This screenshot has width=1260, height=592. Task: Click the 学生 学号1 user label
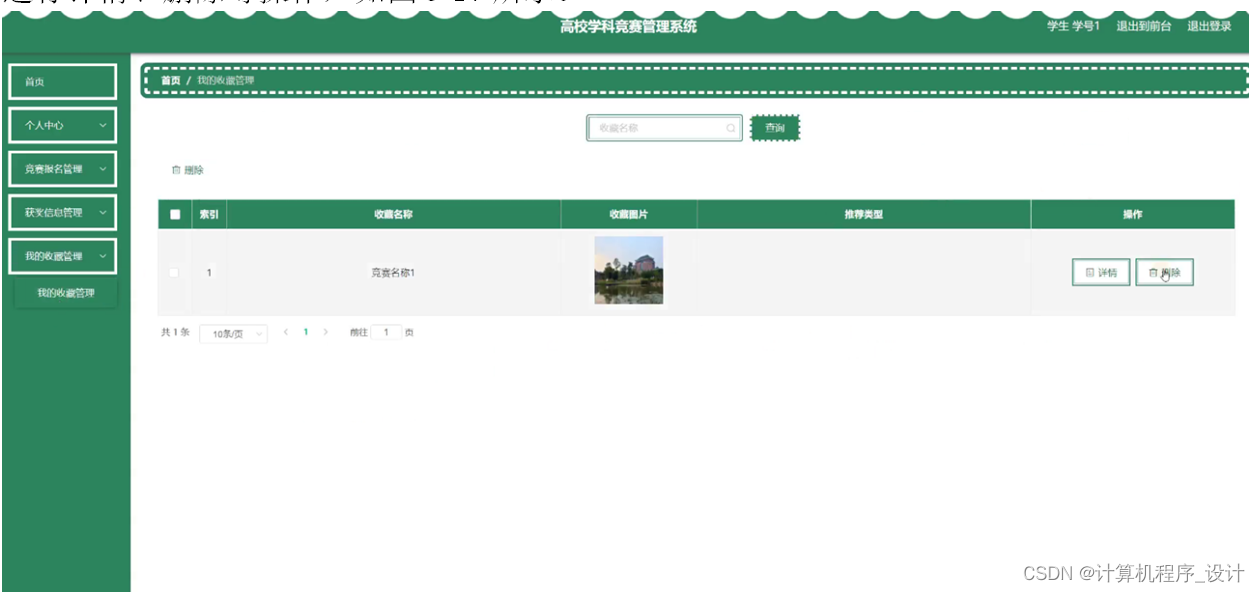click(x=1073, y=26)
